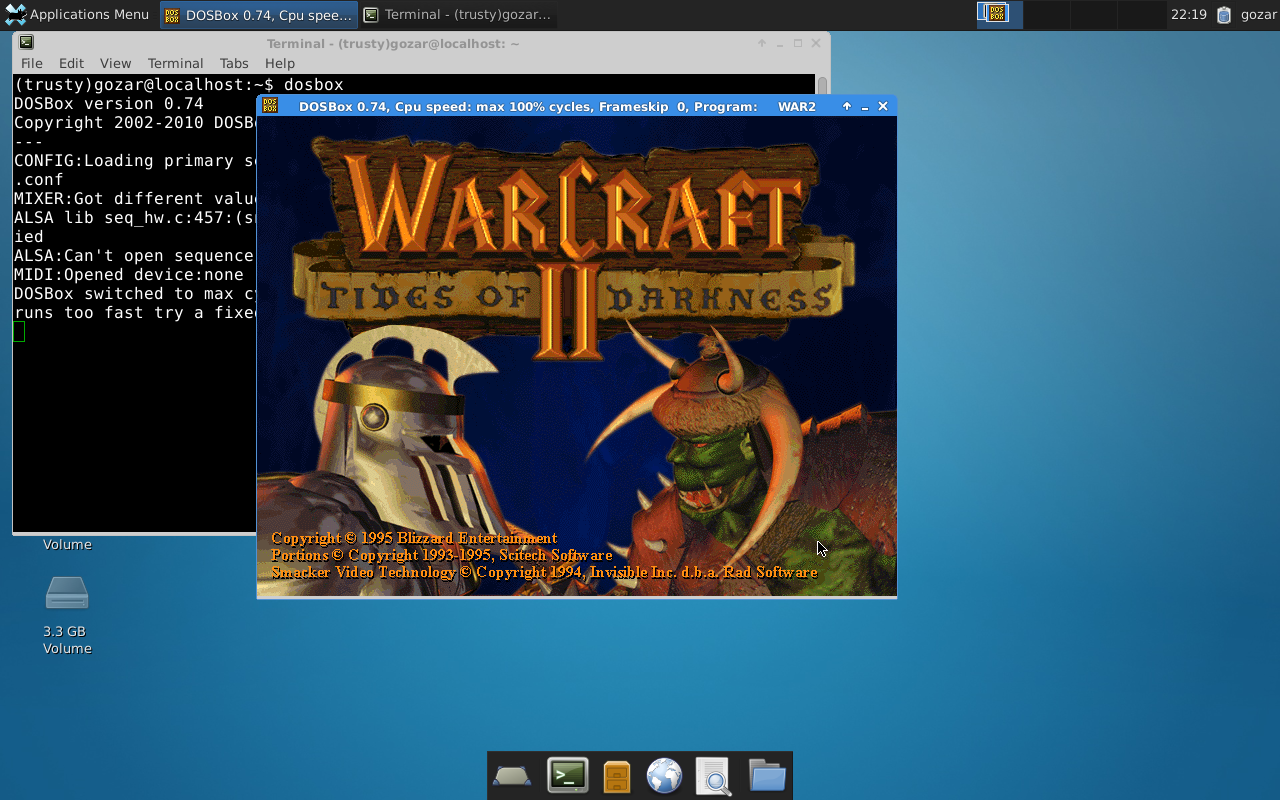Select the 3.3 GB Volume desktop icon

(x=67, y=614)
